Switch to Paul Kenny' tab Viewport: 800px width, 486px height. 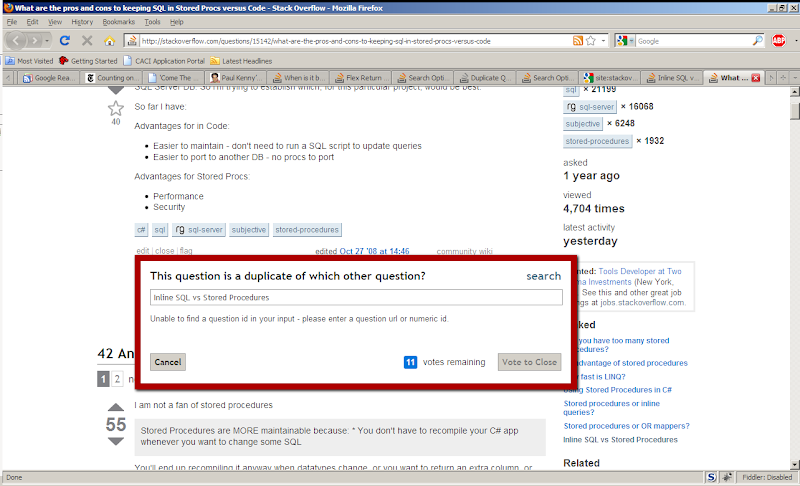pyautogui.click(x=236, y=78)
